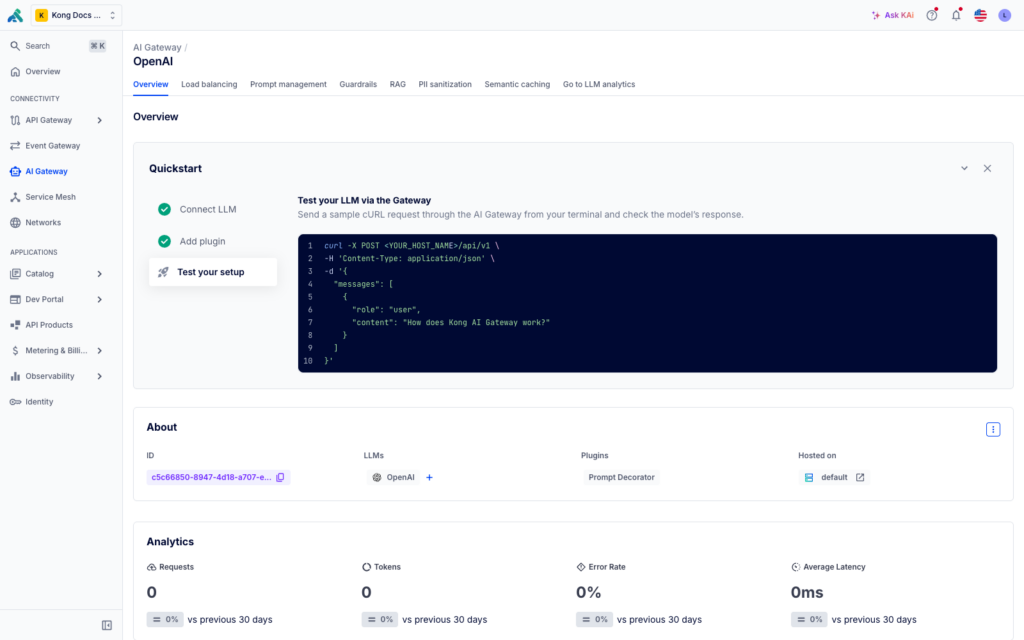Open Ask KAI assistant
Screen dimensions: 1024x640
point(892,15)
